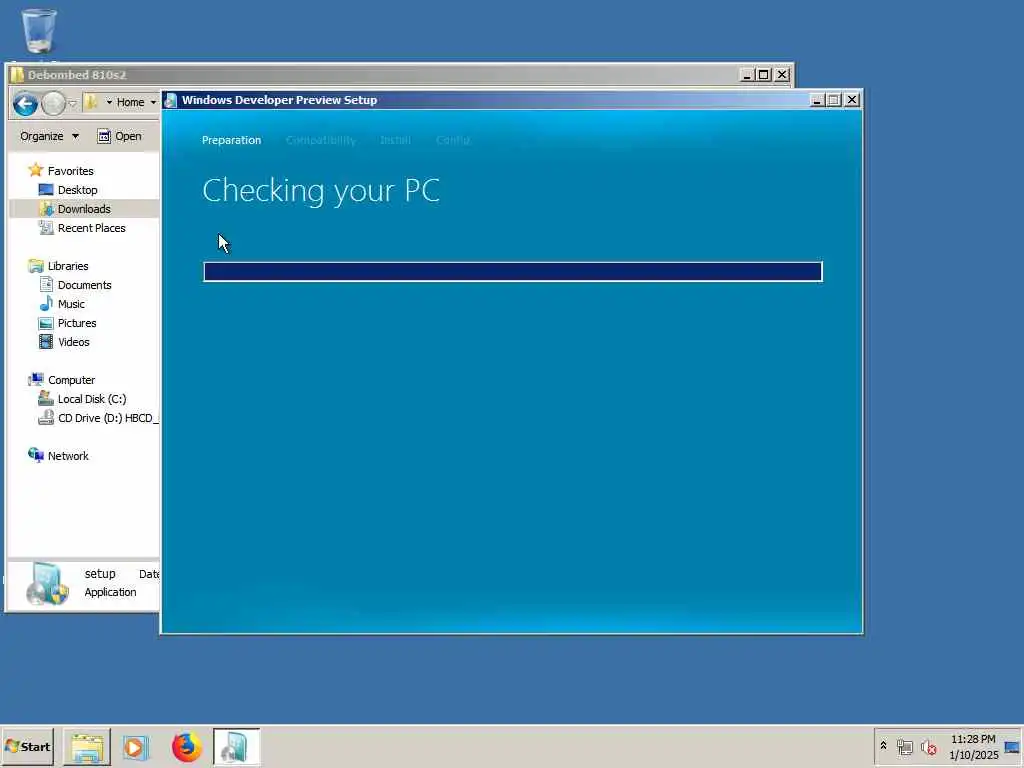
Task: Click the Favorites star icon
Action: coord(36,170)
